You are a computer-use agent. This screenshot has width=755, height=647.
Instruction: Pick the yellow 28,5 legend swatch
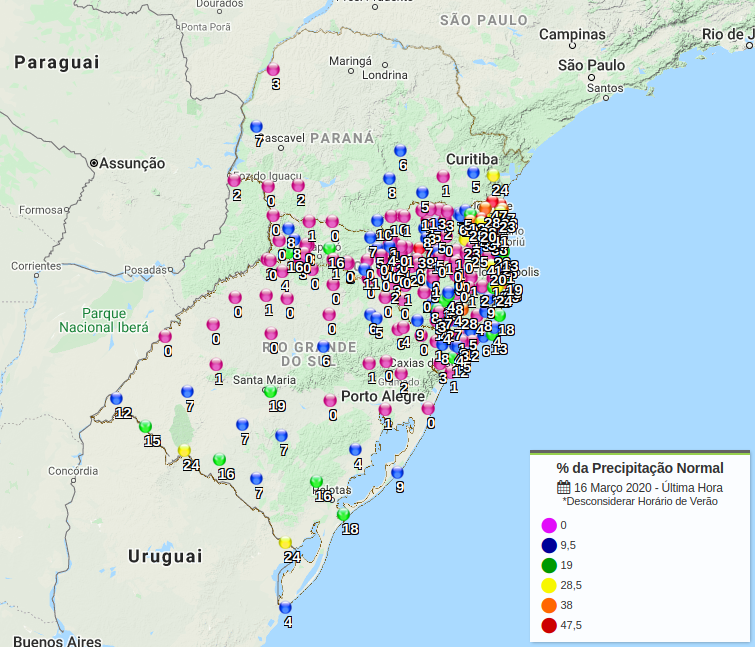pos(549,585)
